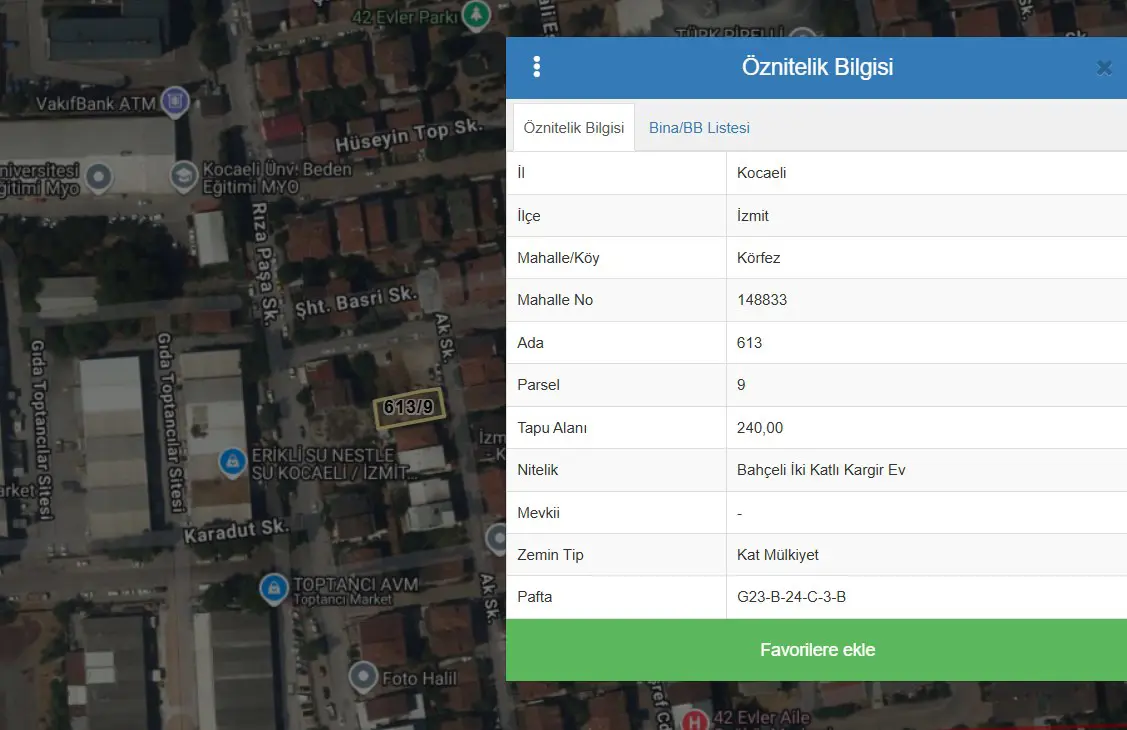Click the Hüseyin Top Sk. street label
This screenshot has height=730, width=1127.
pyautogui.click(x=408, y=134)
